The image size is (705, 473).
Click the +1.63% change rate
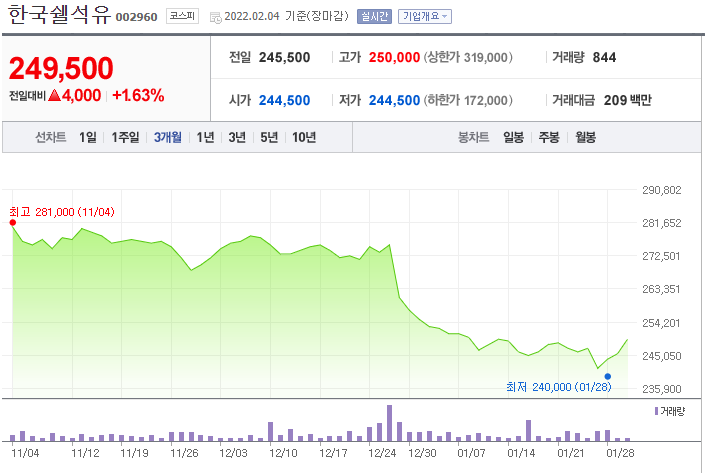pos(138,95)
